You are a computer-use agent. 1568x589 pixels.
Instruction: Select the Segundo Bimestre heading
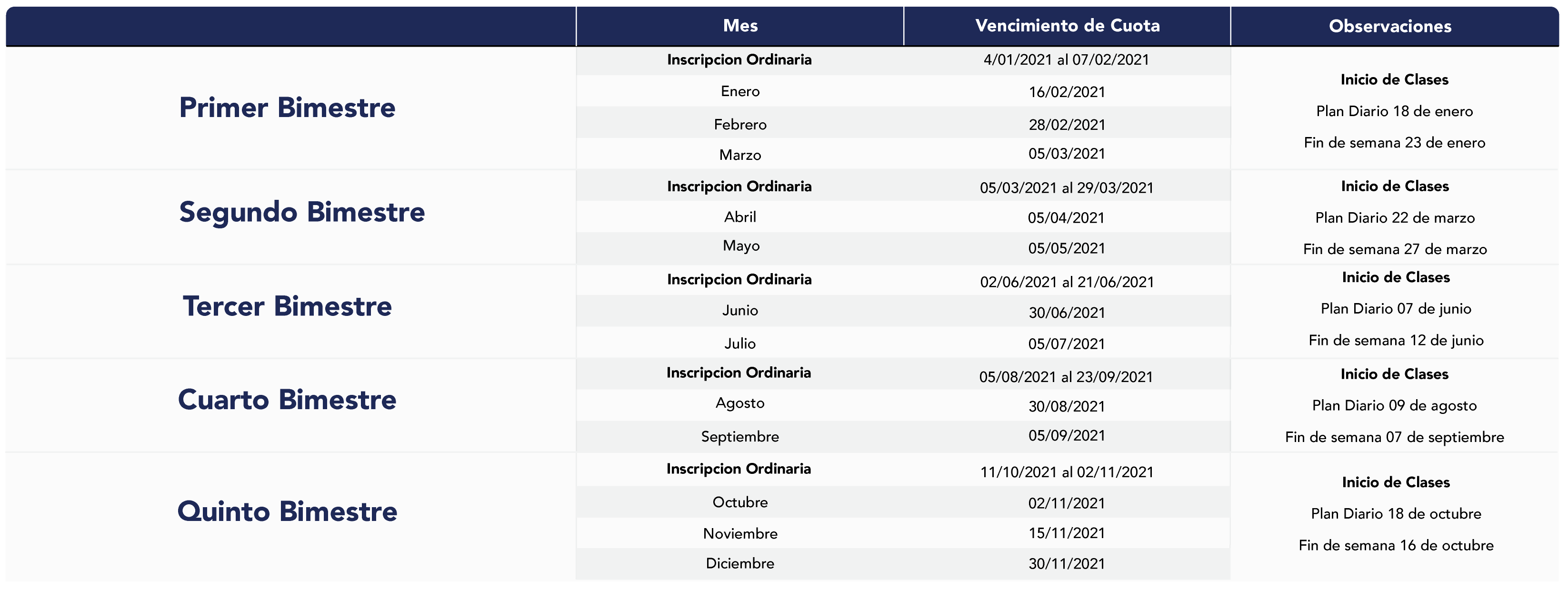302,212
